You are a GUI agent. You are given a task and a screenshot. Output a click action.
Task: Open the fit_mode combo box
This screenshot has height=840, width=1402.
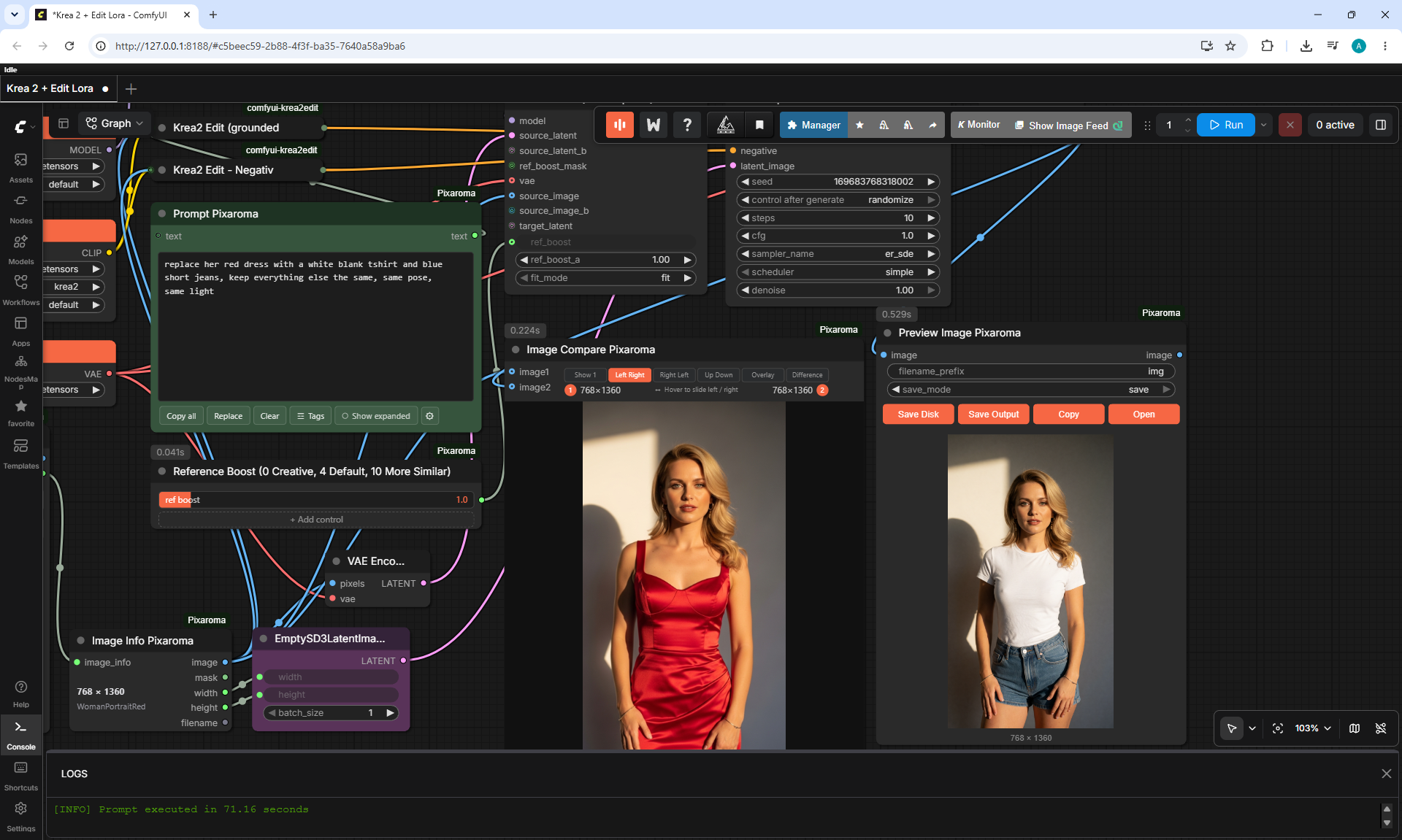605,278
